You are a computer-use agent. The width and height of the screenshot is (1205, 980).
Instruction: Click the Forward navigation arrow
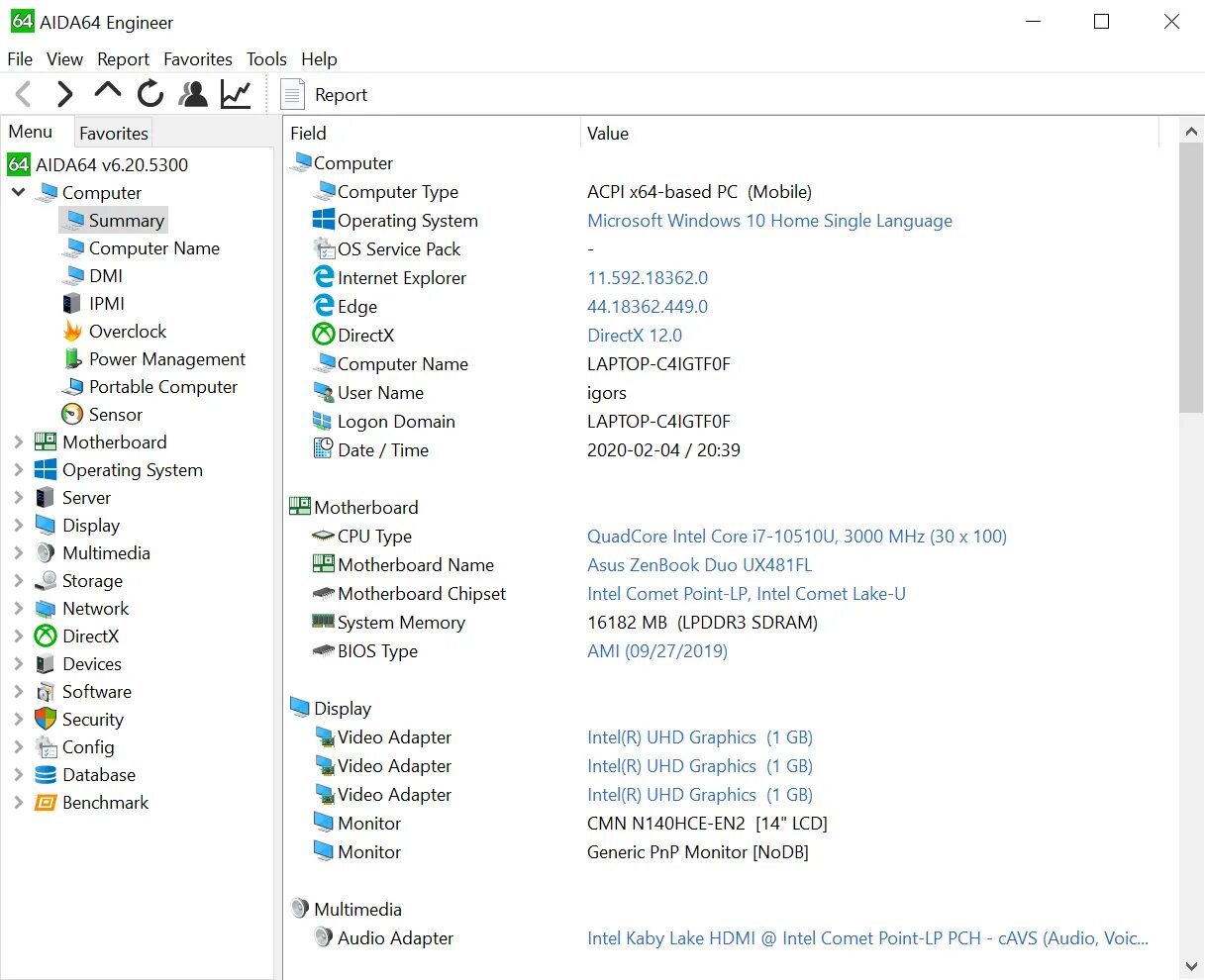65,94
